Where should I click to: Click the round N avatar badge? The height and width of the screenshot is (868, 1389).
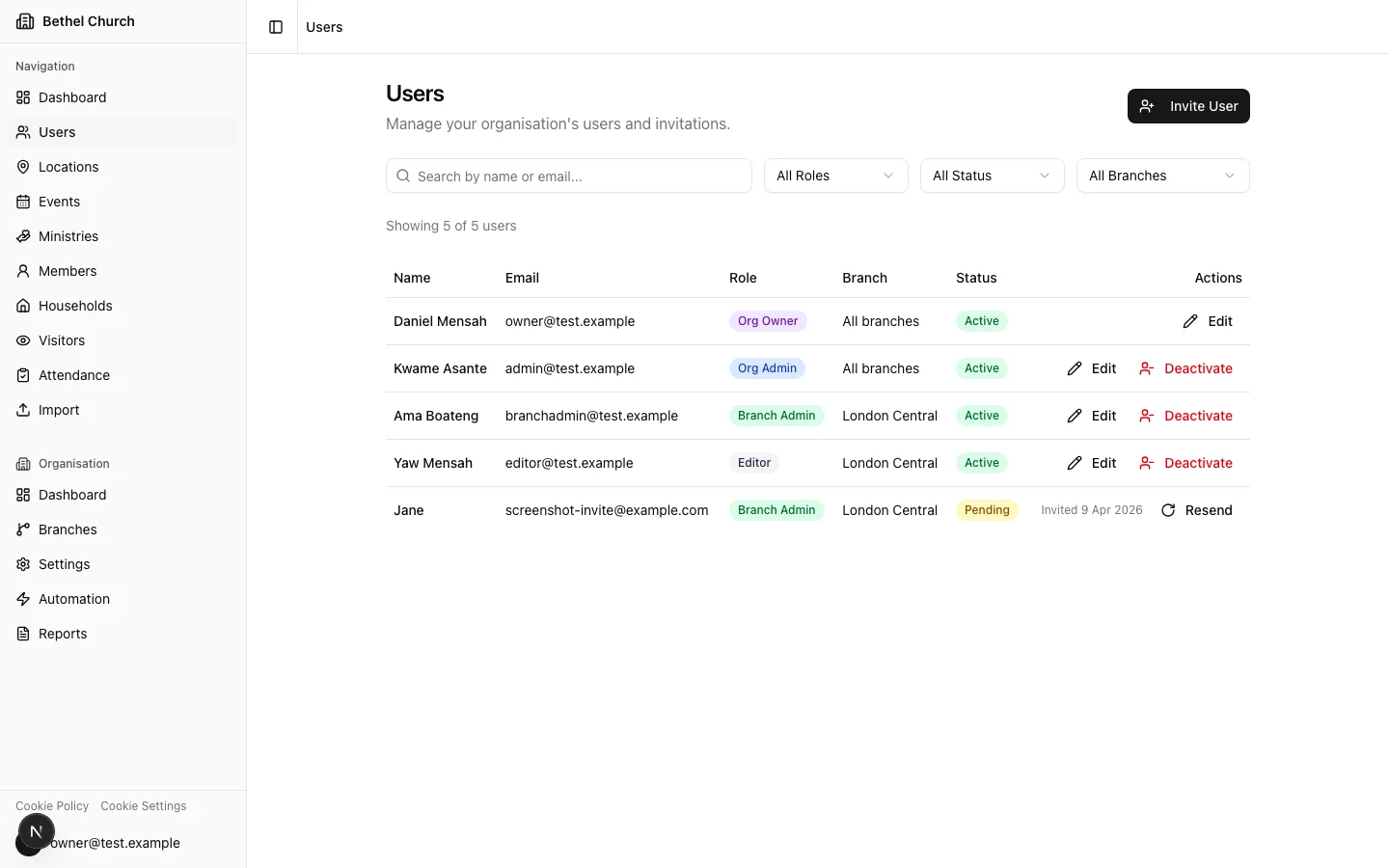[x=36, y=831]
